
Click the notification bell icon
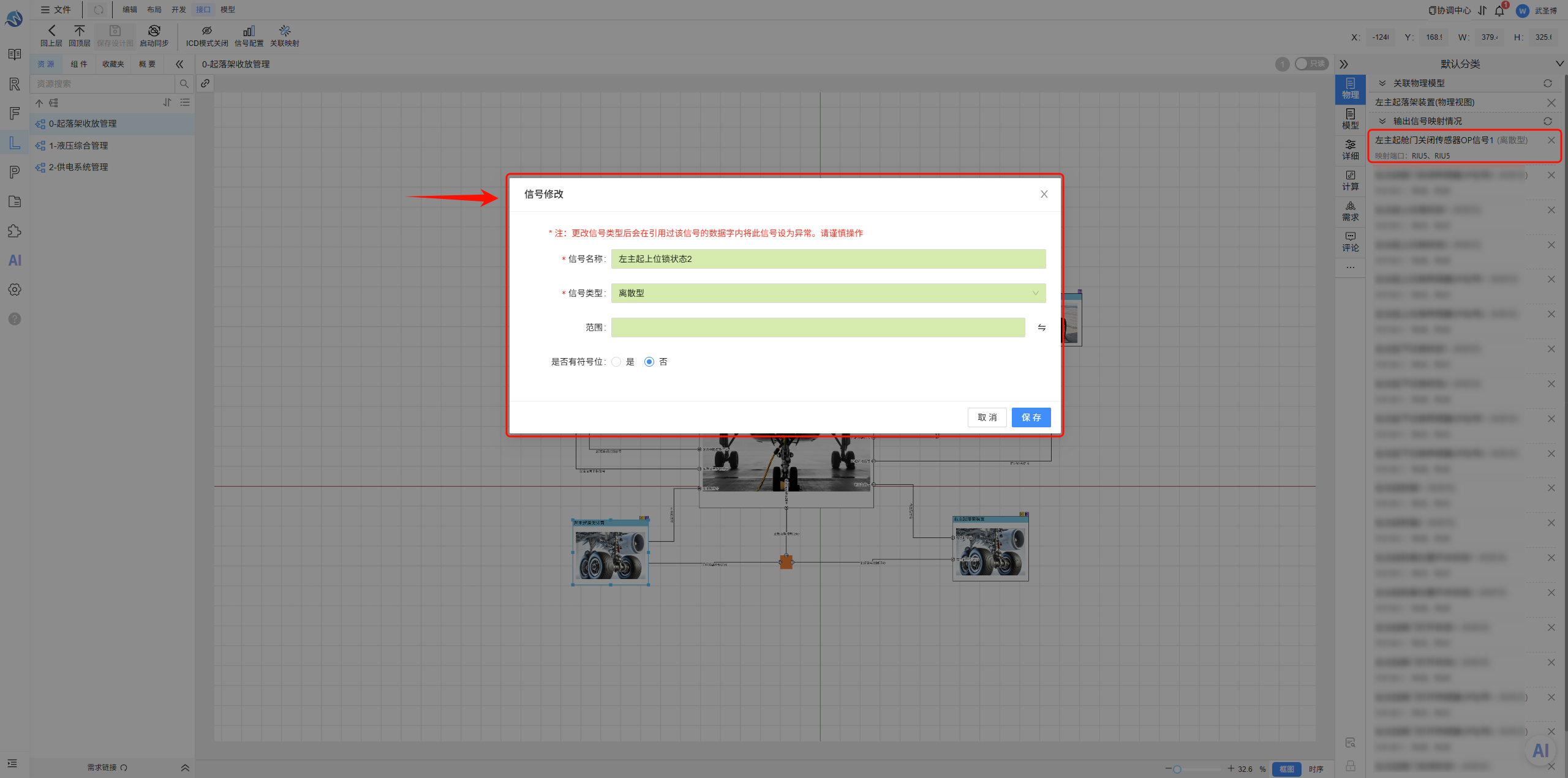pos(1499,10)
